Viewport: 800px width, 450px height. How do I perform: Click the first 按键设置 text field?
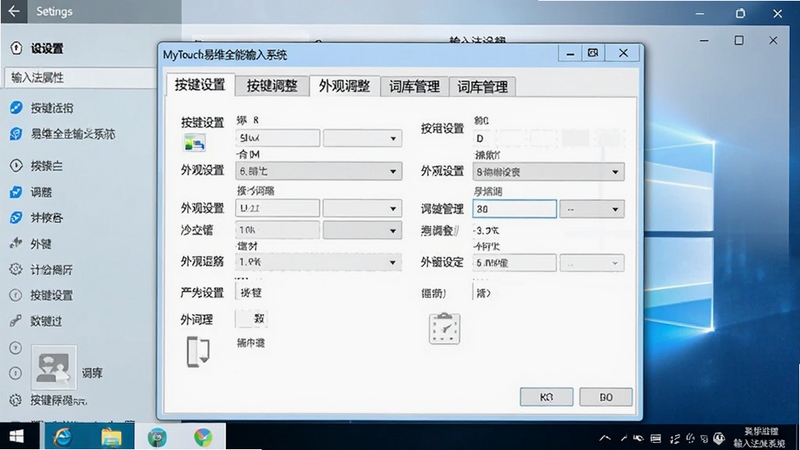click(278, 138)
